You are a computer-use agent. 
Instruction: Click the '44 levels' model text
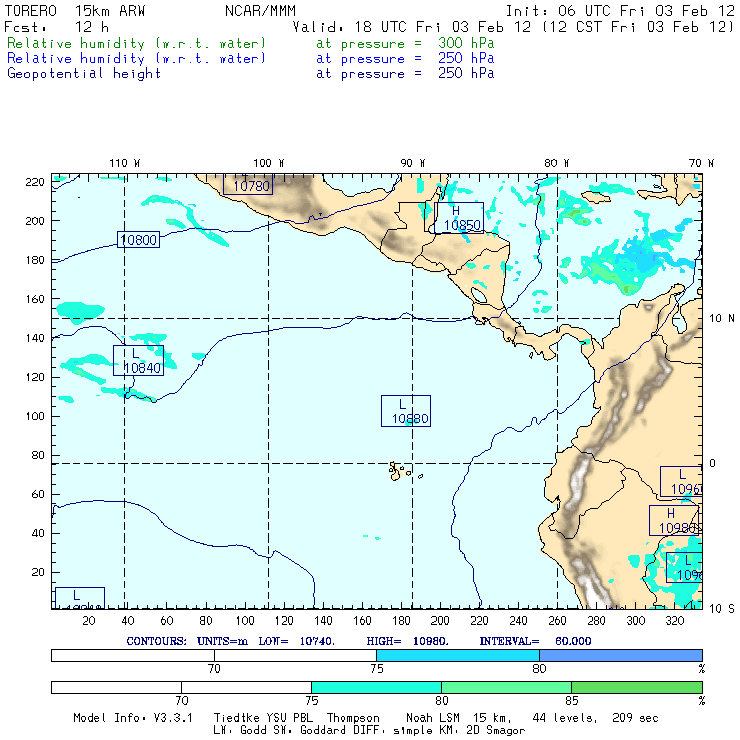(x=565, y=718)
